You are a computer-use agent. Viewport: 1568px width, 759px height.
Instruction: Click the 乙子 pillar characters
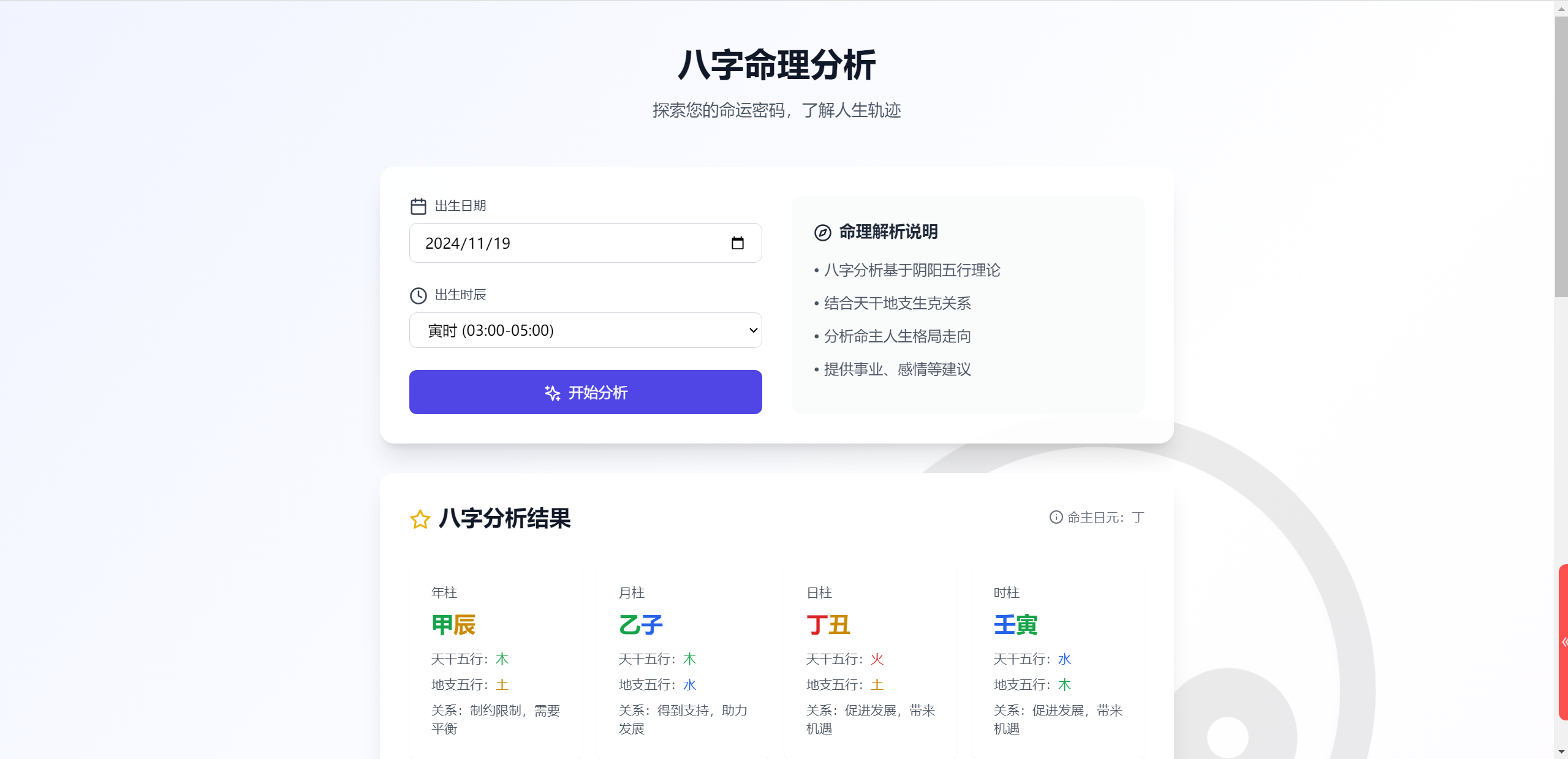pyautogui.click(x=641, y=625)
